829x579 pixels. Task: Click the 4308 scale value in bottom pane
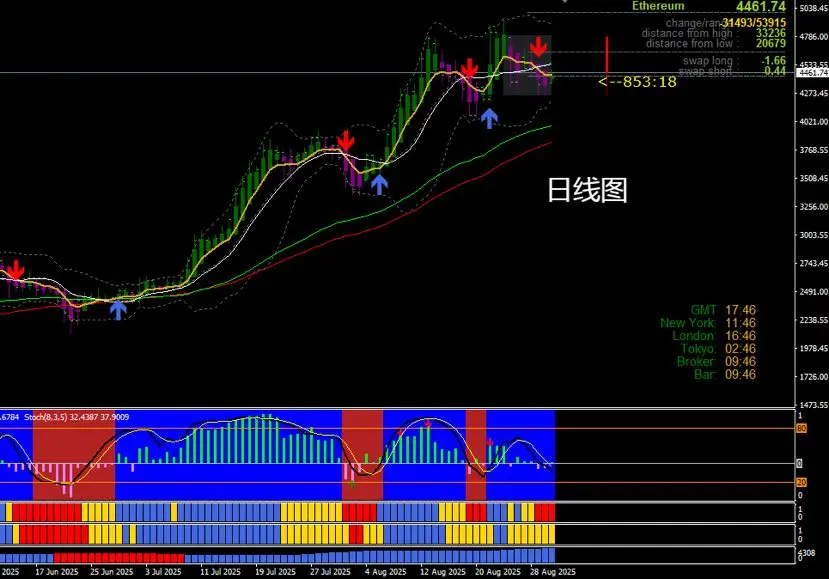[x=806, y=553]
